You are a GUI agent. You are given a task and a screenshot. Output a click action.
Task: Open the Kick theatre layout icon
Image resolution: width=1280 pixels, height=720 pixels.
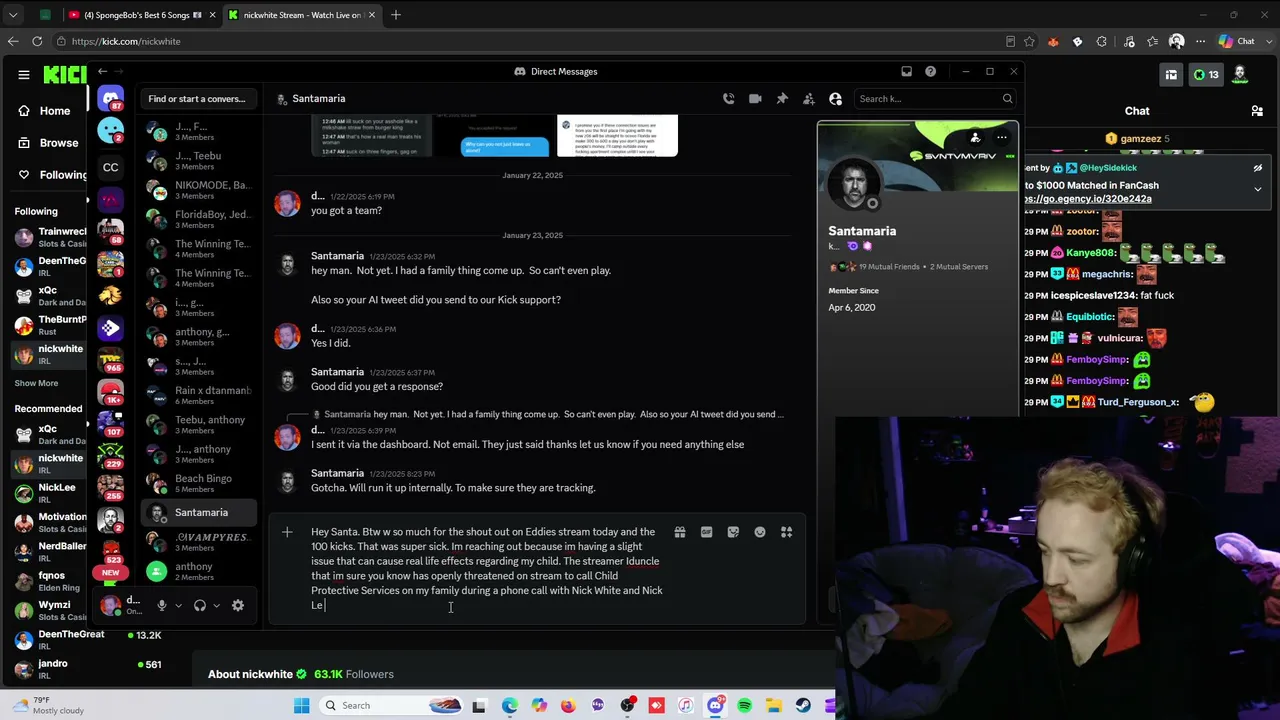point(1171,75)
